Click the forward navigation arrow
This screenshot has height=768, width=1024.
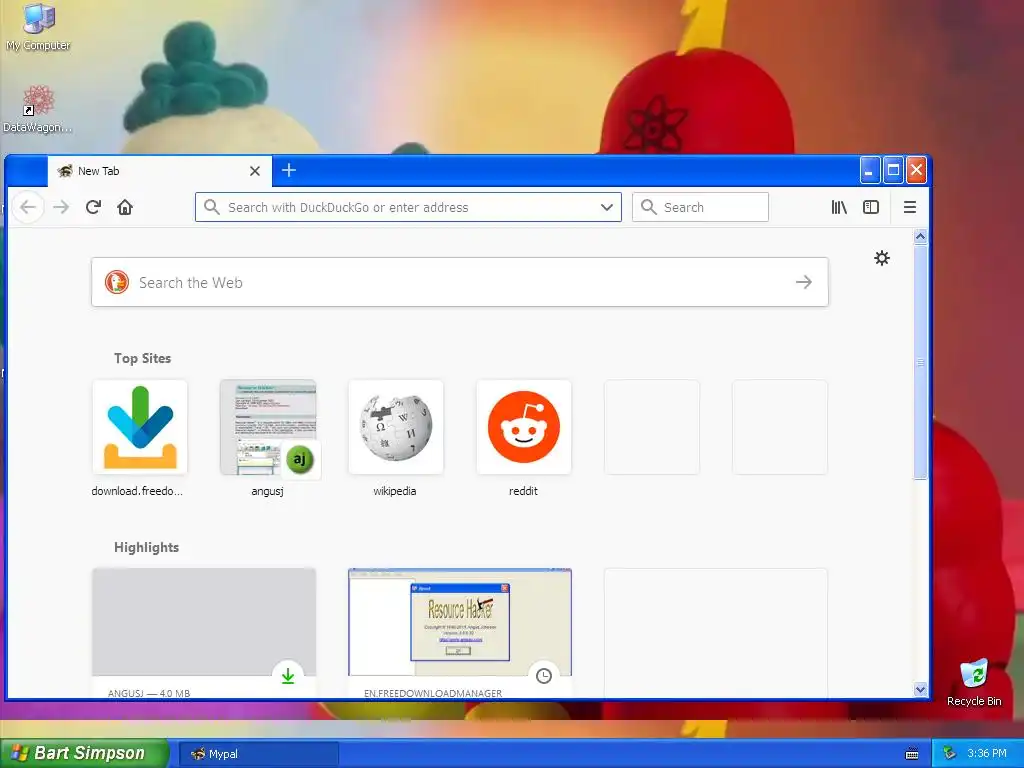61,207
